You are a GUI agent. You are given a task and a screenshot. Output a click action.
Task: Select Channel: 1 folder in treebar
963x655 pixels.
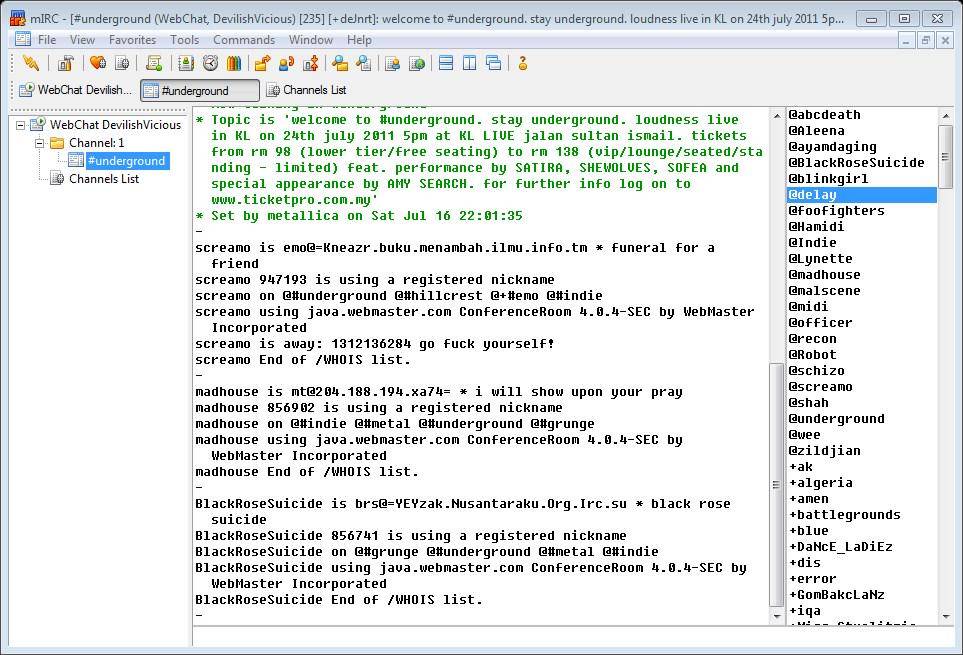96,143
